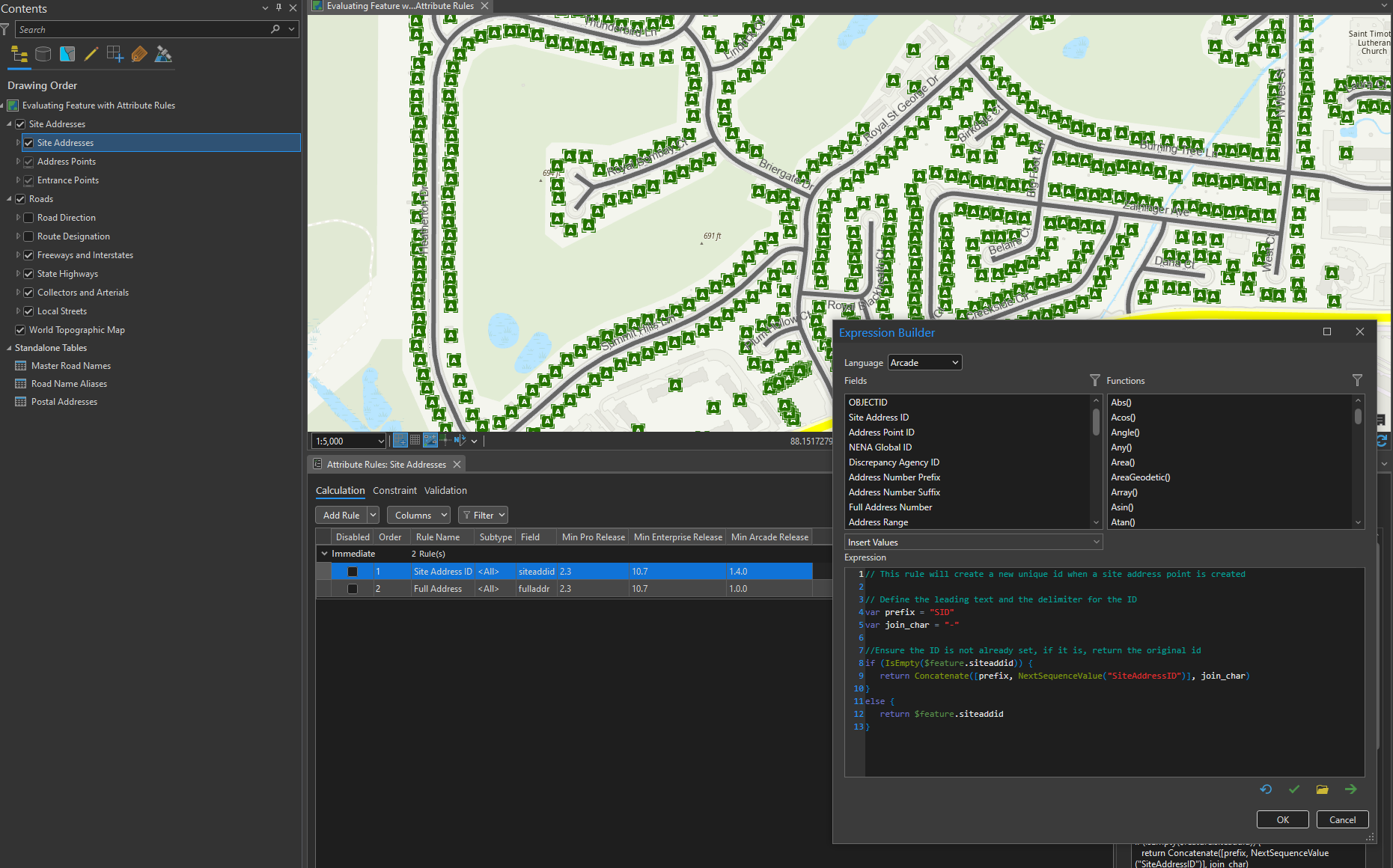Switch to the Constraint tab
The image size is (1393, 868).
pos(394,491)
